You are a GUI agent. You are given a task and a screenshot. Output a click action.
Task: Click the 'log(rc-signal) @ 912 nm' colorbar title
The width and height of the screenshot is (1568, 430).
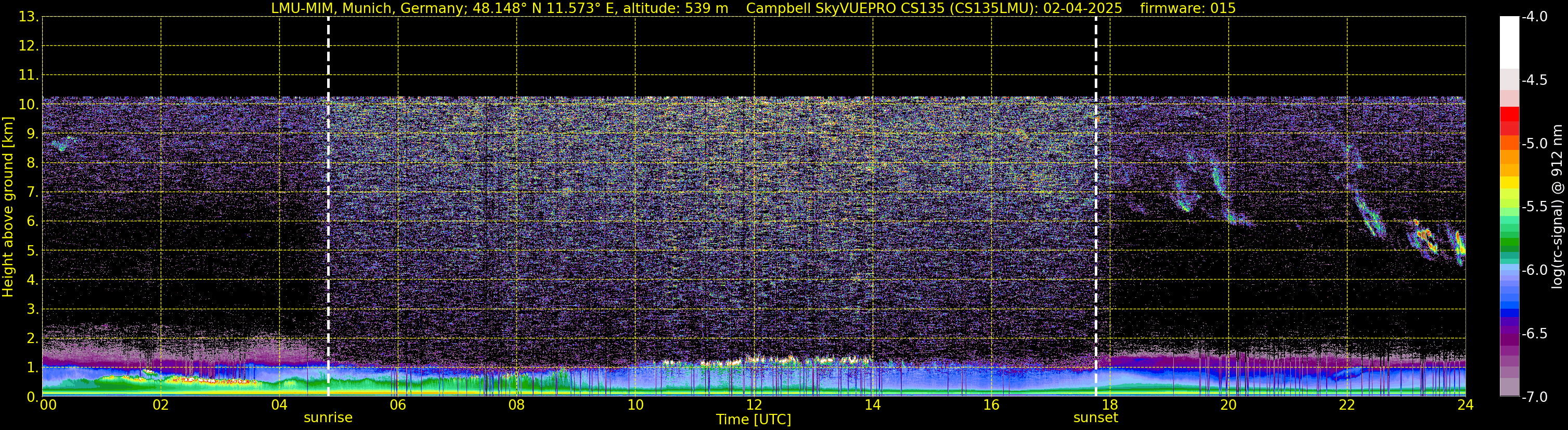1558,207
